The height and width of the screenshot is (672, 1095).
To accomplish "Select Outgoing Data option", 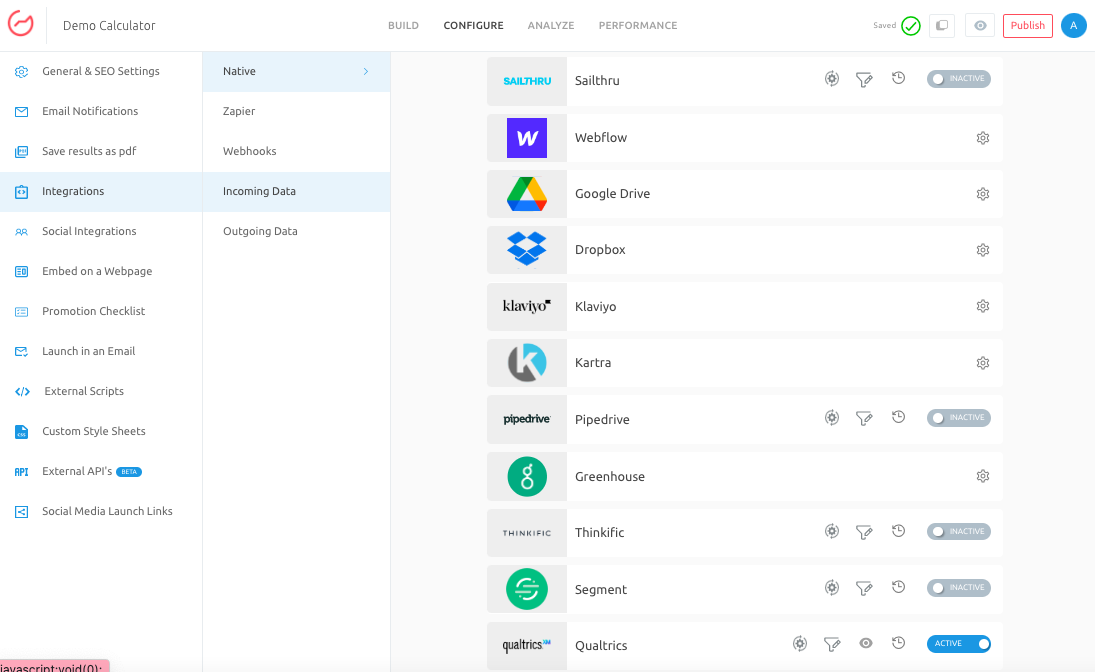I will pyautogui.click(x=296, y=231).
